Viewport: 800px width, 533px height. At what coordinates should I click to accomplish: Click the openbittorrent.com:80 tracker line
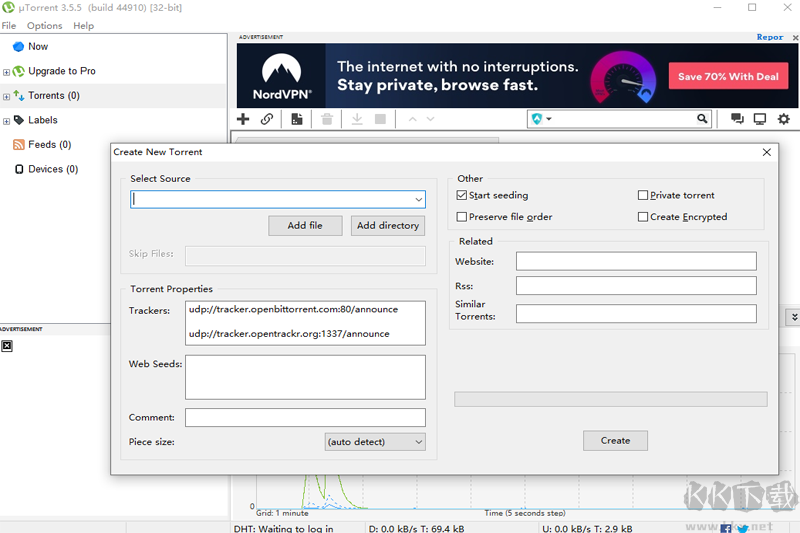pyautogui.click(x=293, y=309)
